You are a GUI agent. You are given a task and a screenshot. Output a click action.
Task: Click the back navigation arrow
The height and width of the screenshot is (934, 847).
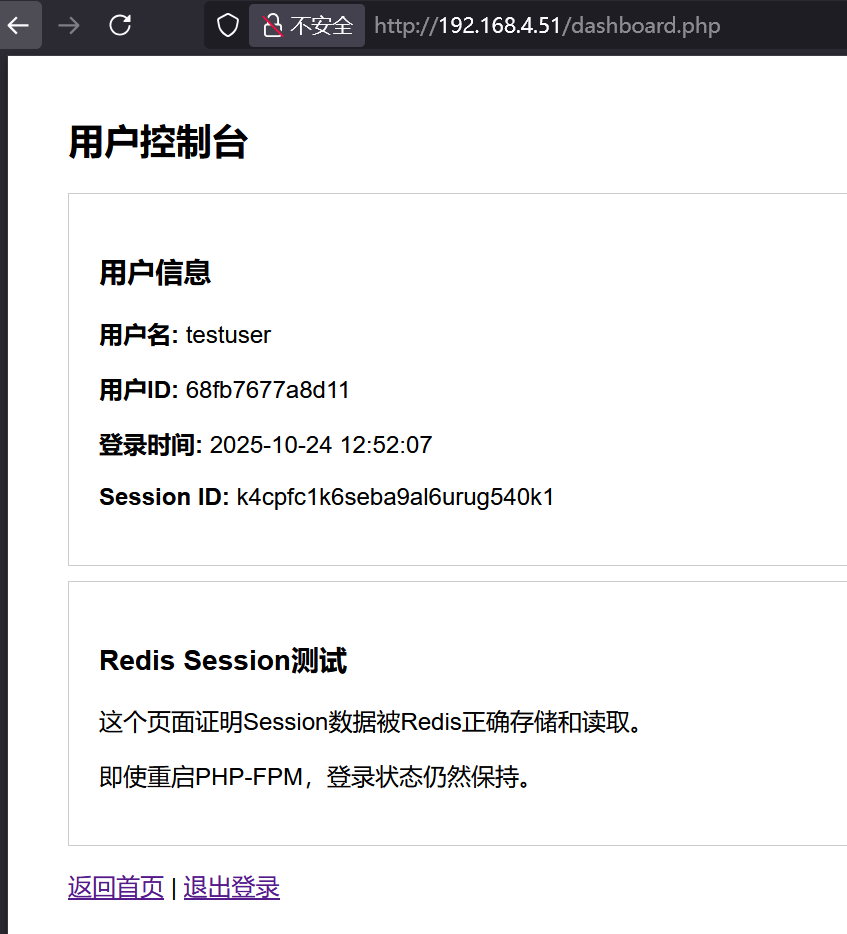[20, 25]
